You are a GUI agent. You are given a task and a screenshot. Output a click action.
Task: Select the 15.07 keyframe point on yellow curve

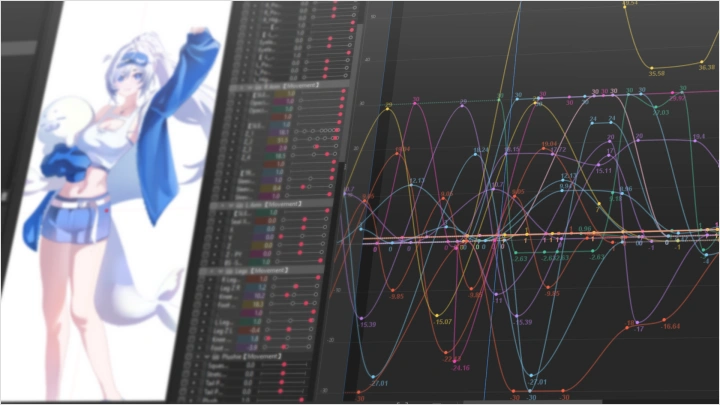436,316
